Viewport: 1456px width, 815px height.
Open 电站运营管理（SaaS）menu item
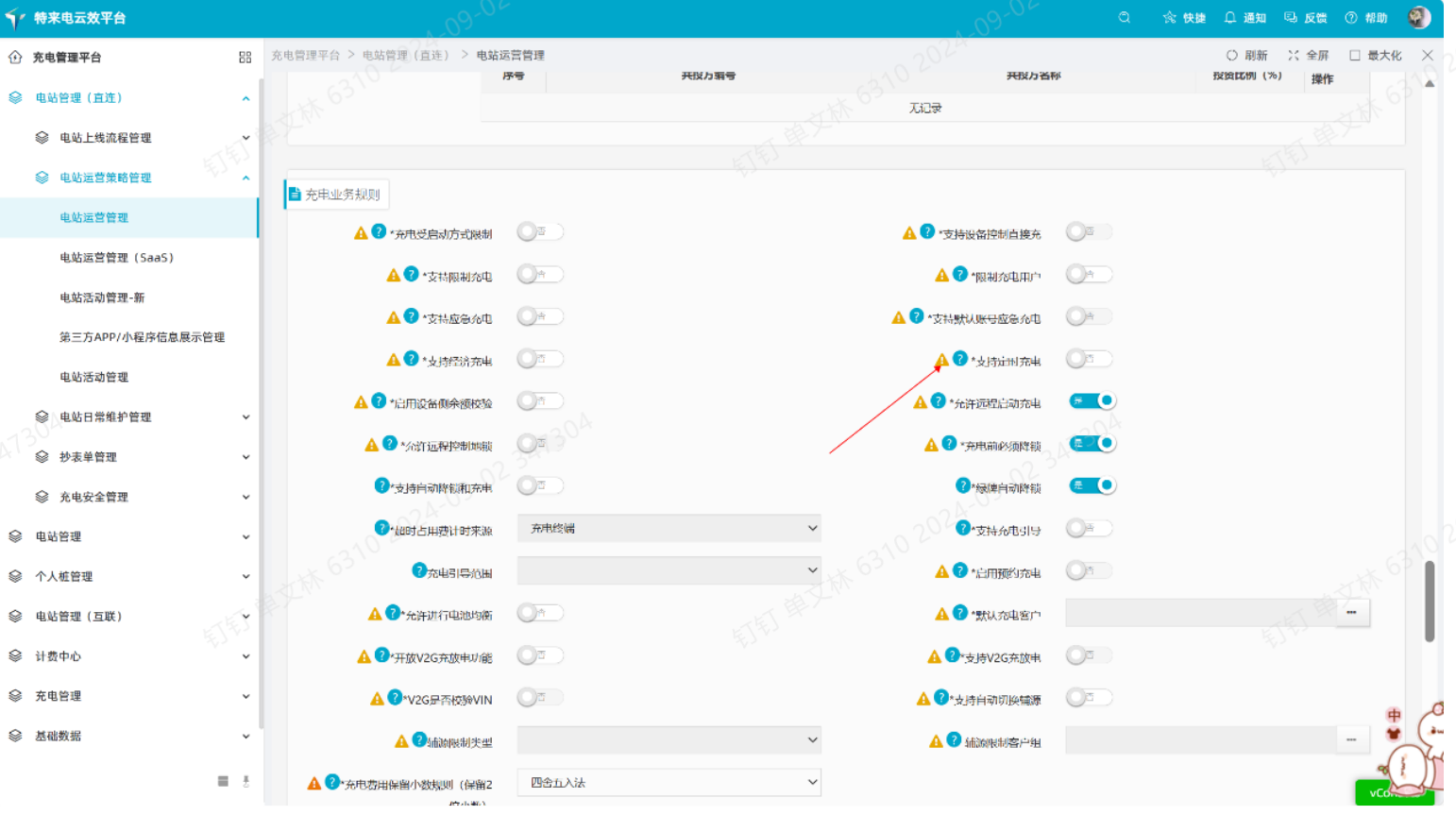(x=117, y=258)
